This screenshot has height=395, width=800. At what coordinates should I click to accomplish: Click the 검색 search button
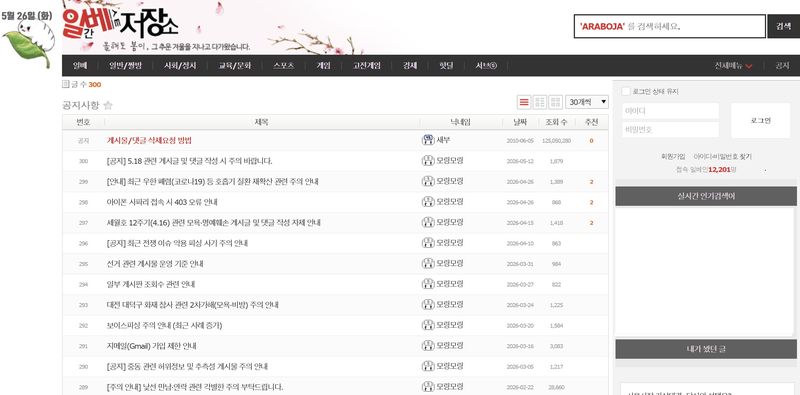[783, 27]
